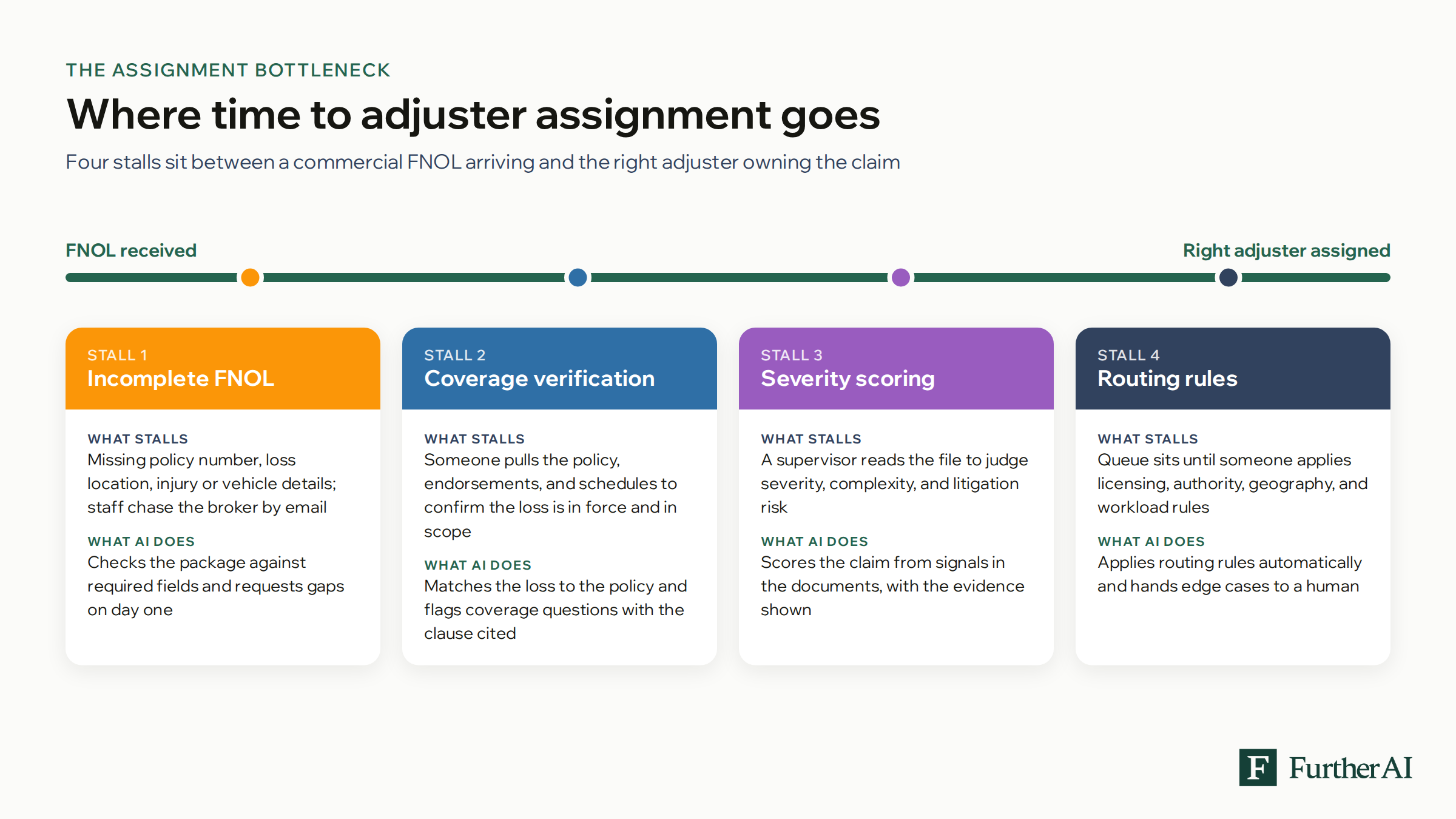The height and width of the screenshot is (819, 1456).
Task: Select the 'Routing rules' card header
Action: point(1233,368)
